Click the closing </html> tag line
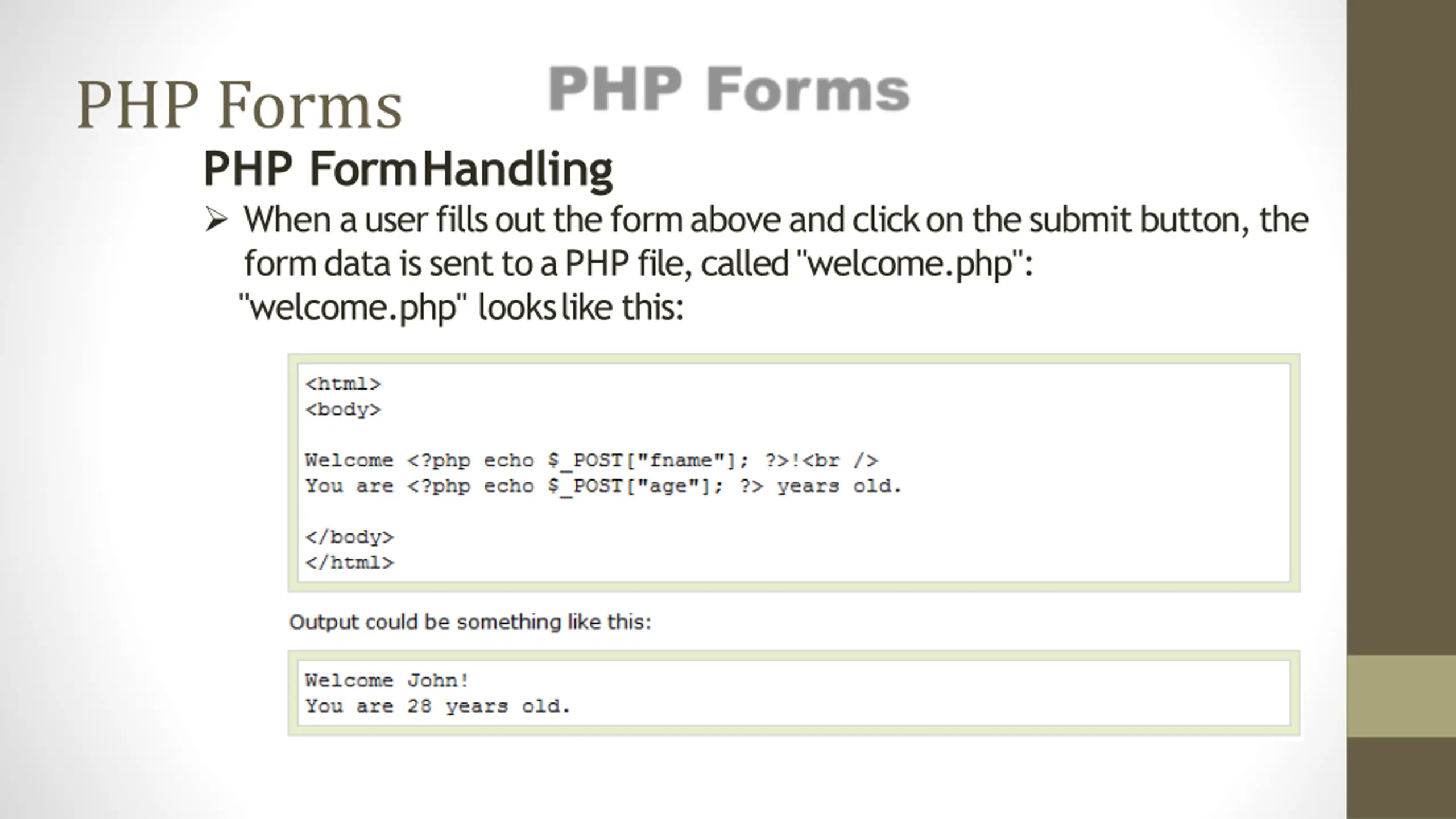The width and height of the screenshot is (1456, 819). (349, 562)
